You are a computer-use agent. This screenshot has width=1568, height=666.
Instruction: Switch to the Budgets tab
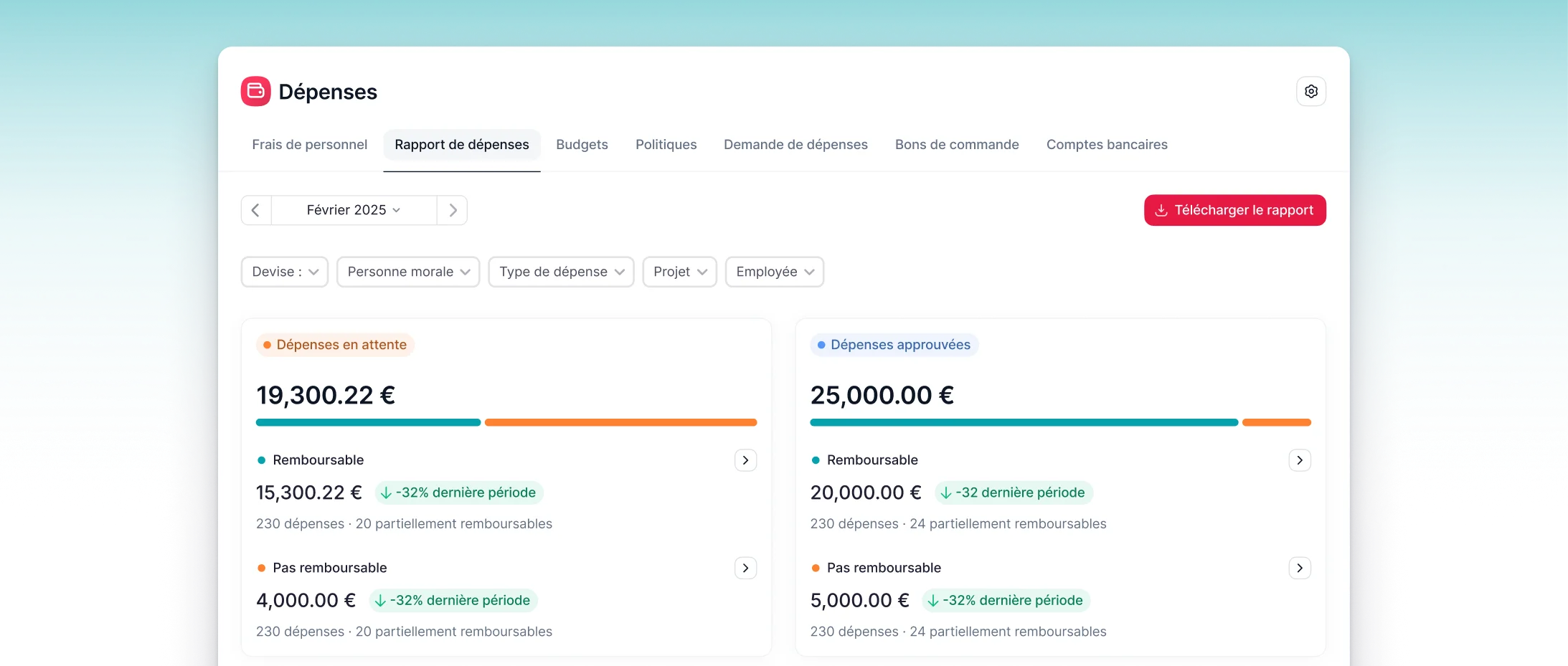pyautogui.click(x=582, y=145)
